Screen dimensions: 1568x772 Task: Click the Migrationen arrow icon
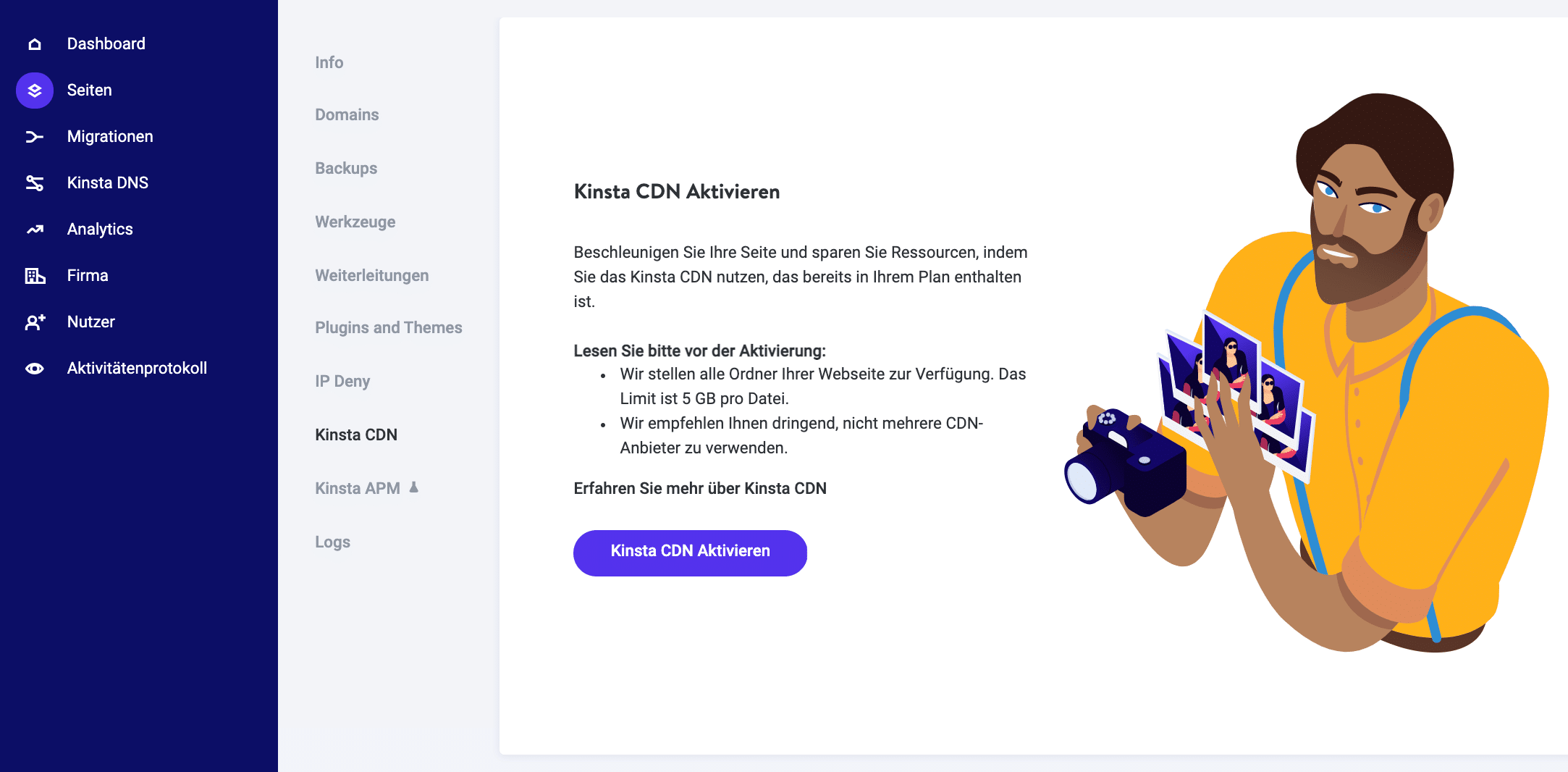(35, 137)
